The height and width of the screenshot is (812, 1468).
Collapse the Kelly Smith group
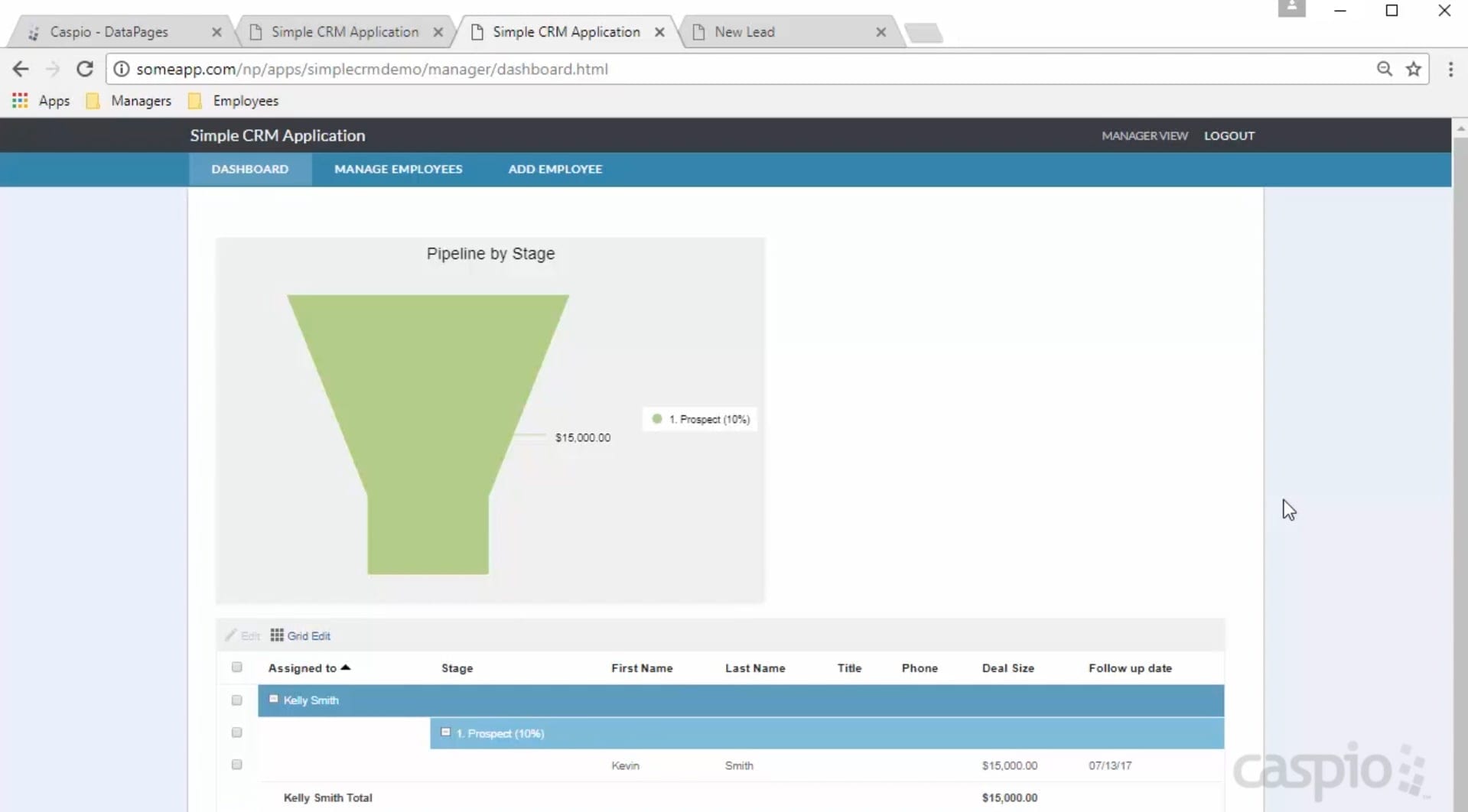[x=273, y=700]
